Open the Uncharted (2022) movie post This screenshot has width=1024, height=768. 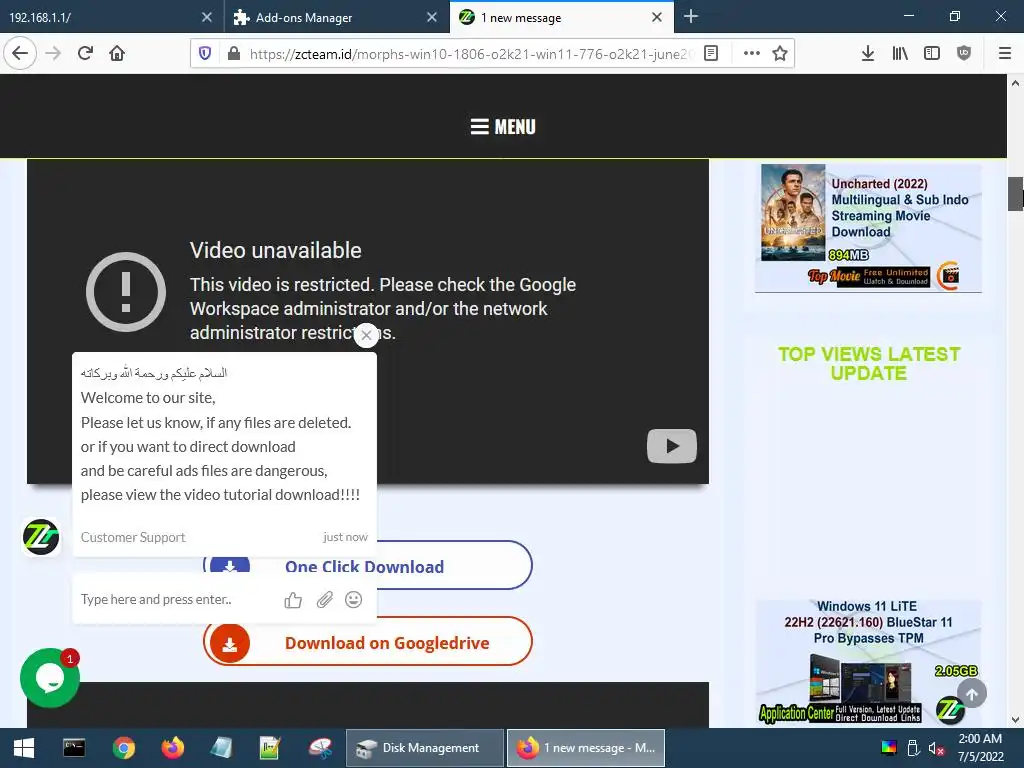tap(868, 228)
